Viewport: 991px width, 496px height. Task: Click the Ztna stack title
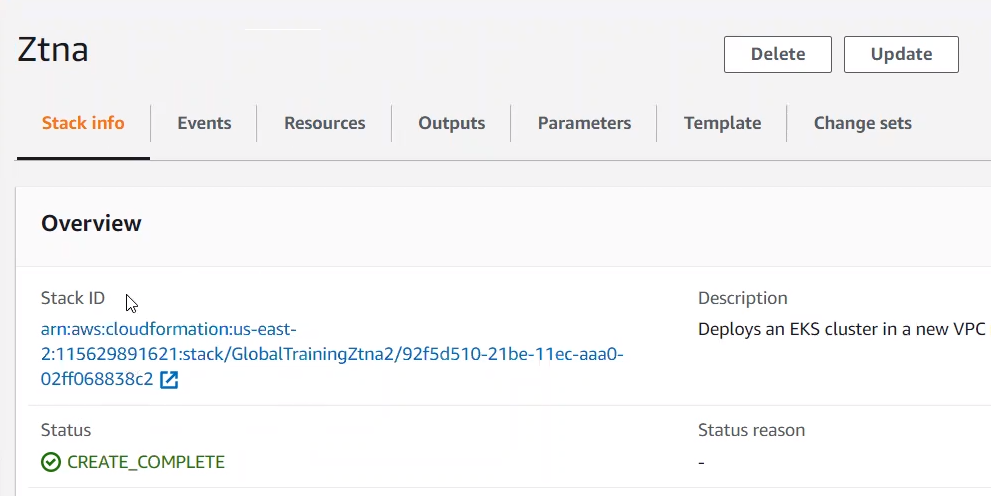[x=53, y=50]
